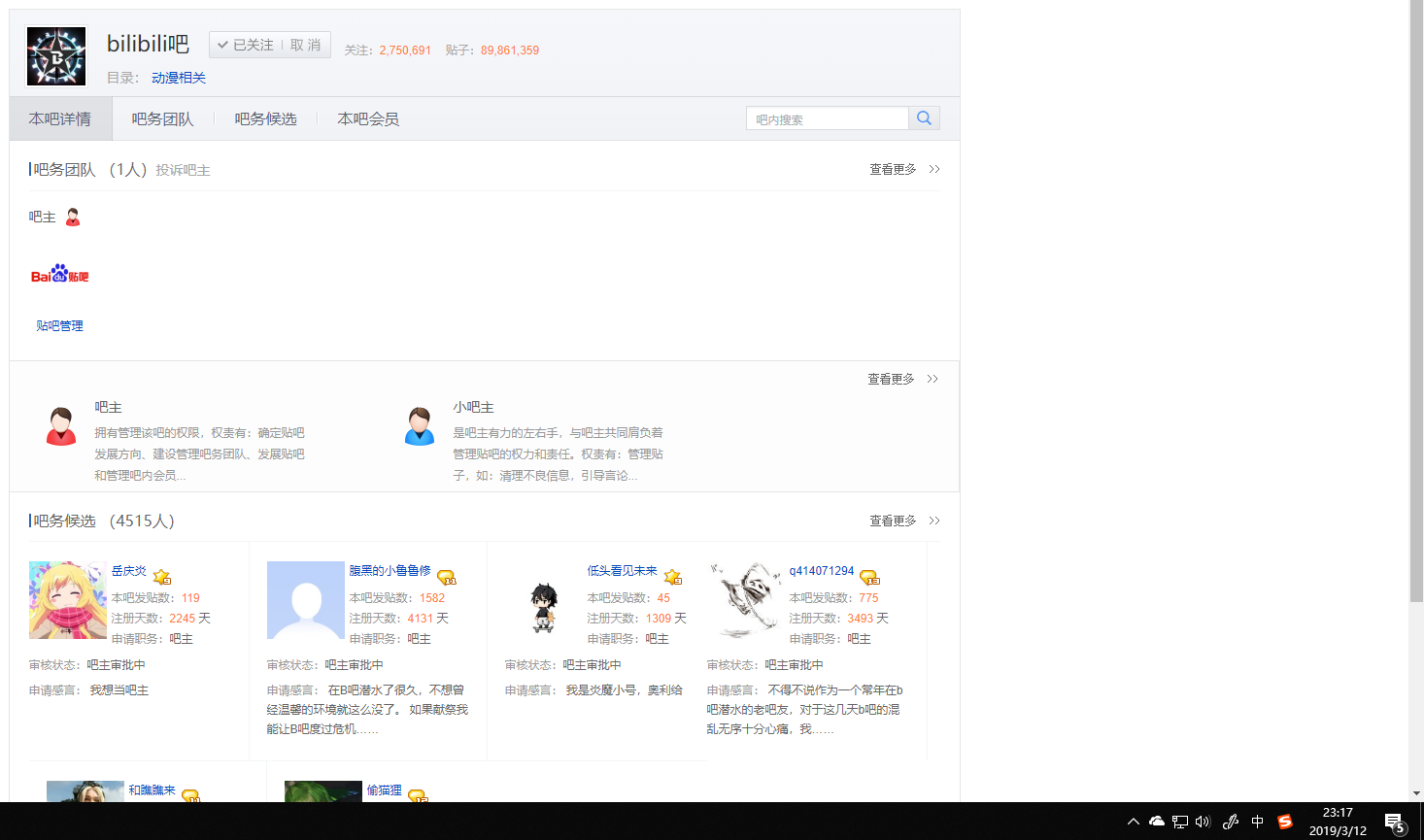
Task: Click the 吧内搜索 search field
Action: tap(827, 118)
